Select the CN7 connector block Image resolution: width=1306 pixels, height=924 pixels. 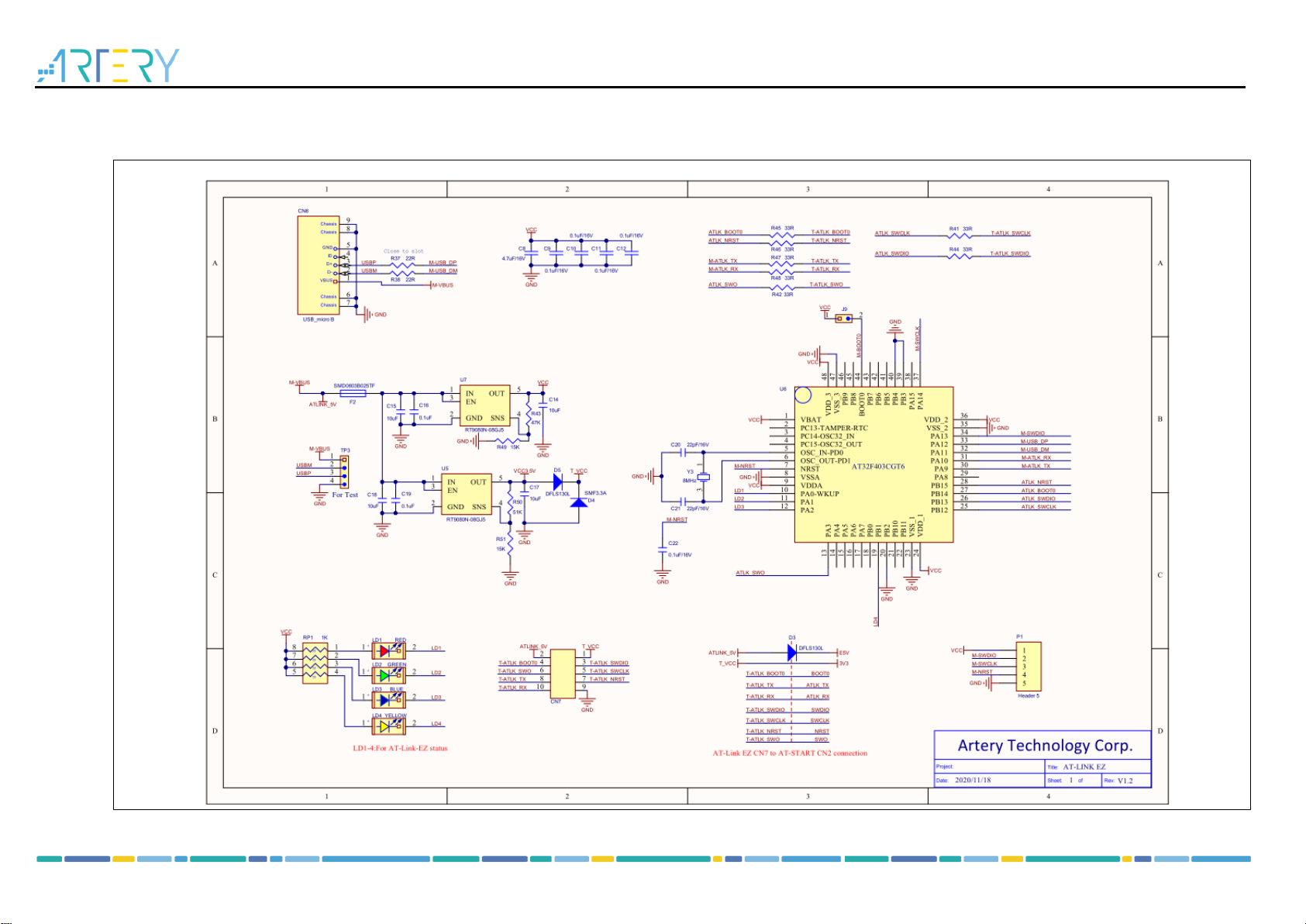563,674
